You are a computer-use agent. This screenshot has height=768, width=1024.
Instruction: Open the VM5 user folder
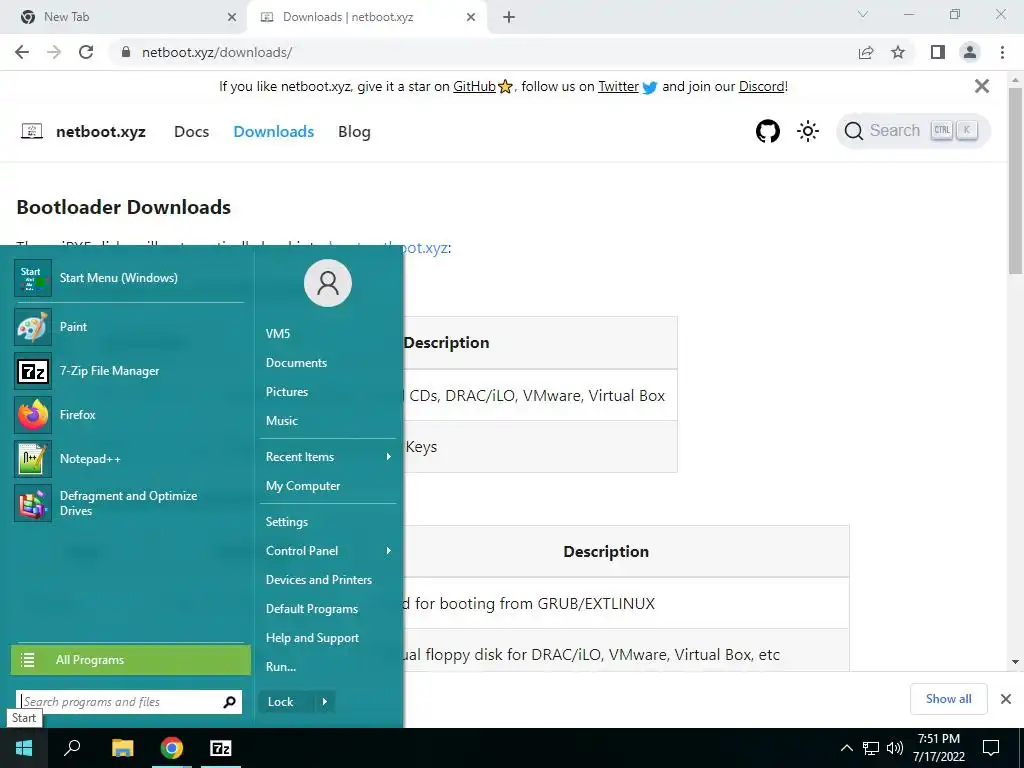point(278,334)
